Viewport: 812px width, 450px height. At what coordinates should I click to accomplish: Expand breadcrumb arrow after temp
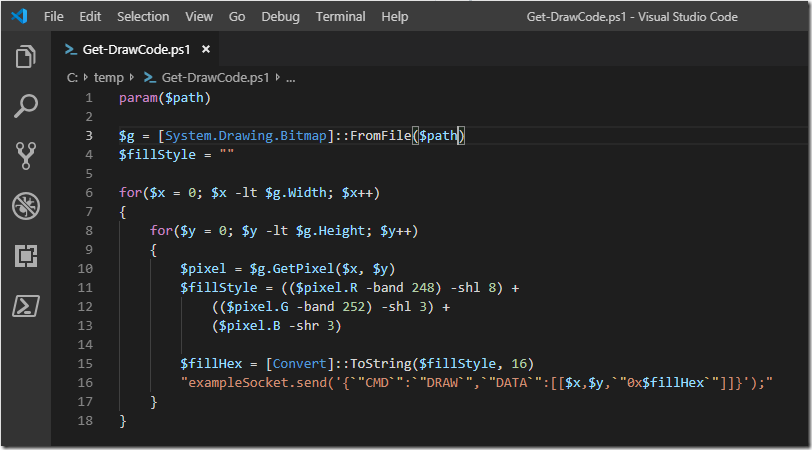tap(132, 78)
